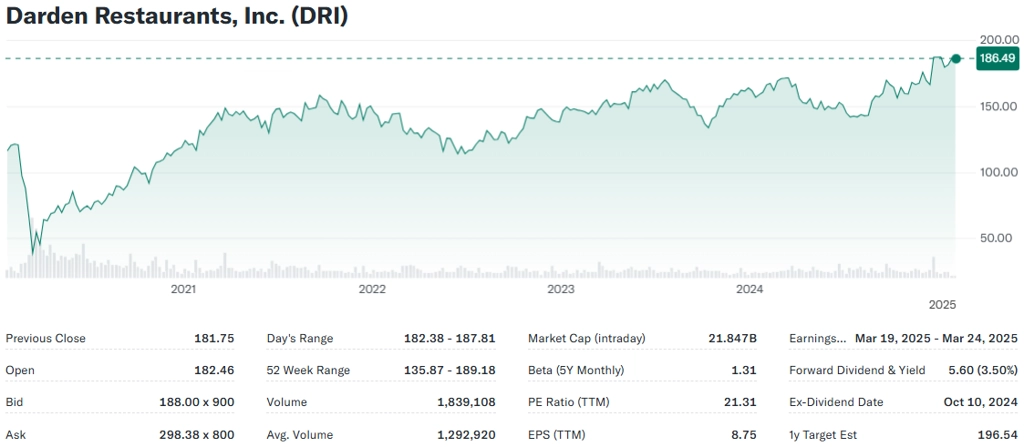Screen dimensions: 1024x447
Task: Click the Market Cap value 21.847B
Action: coord(733,339)
